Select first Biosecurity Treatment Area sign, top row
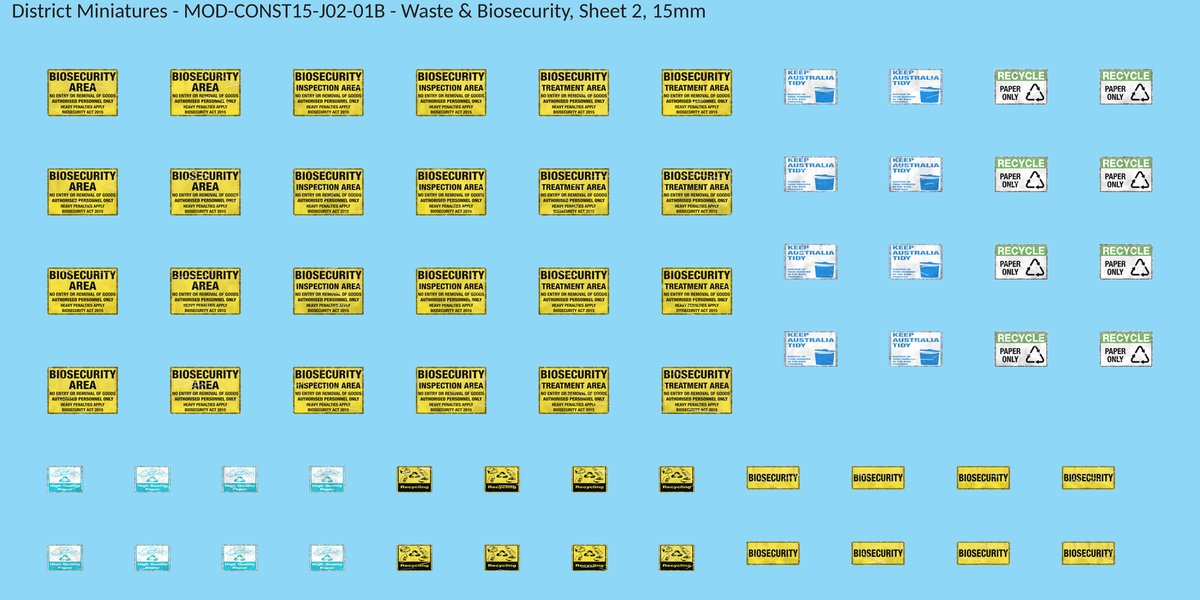 tap(574, 93)
